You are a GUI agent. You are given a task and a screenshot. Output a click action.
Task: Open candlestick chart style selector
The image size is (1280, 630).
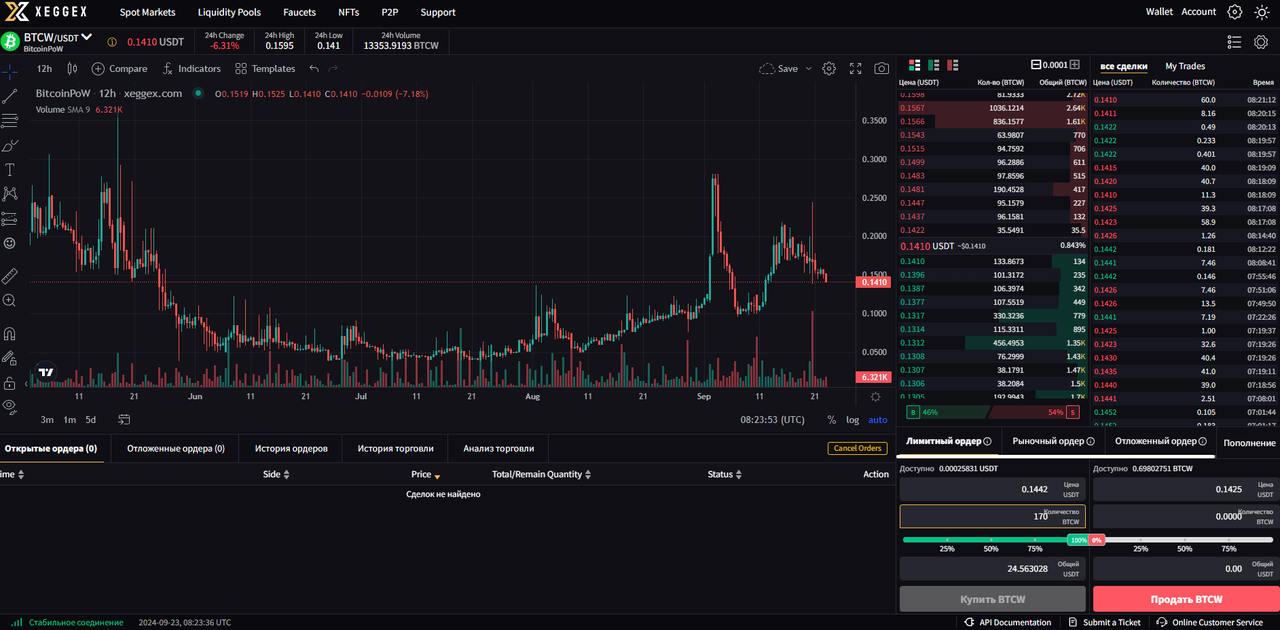point(72,69)
